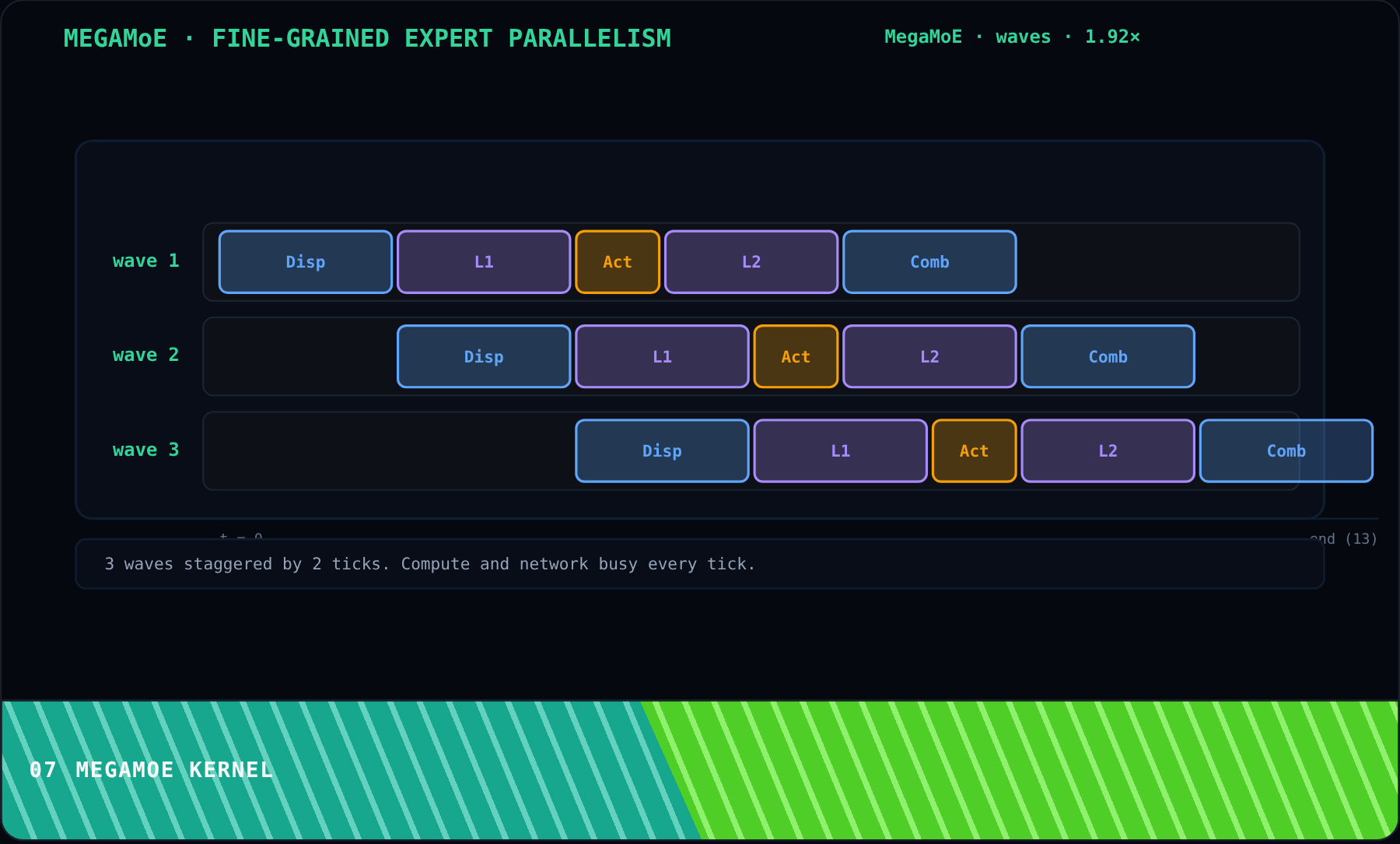Select the wave 2 Comb block
This screenshot has height=844, width=1400.
(1108, 356)
